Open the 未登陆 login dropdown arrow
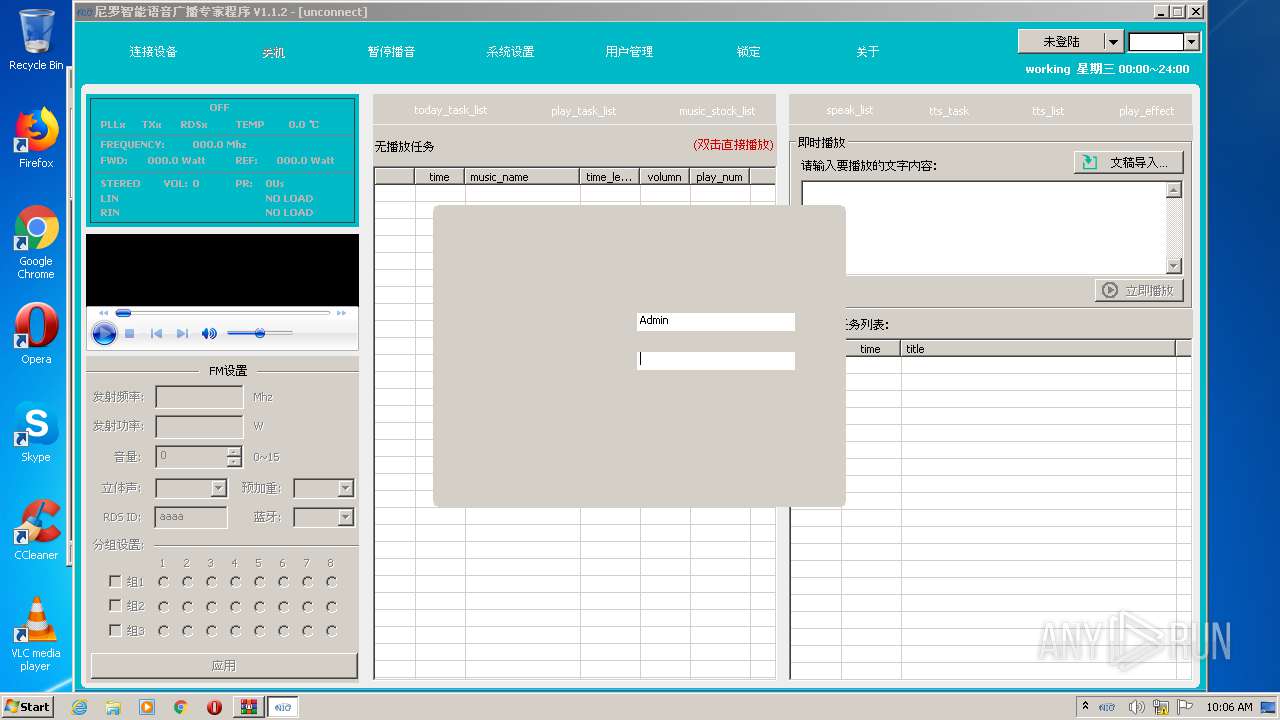Viewport: 1280px width, 720px height. (1113, 41)
